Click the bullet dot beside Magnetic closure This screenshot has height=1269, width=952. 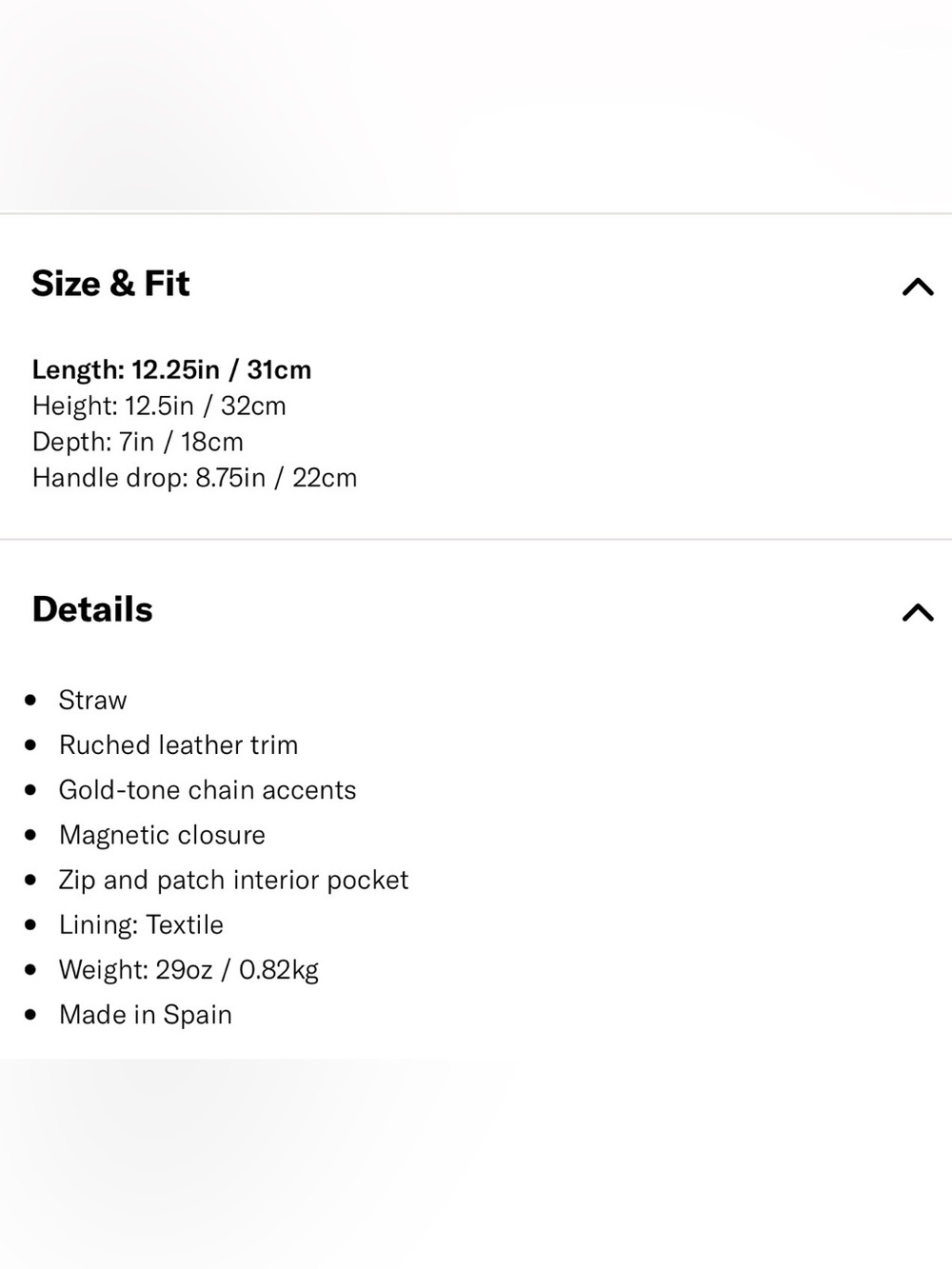coord(31,835)
